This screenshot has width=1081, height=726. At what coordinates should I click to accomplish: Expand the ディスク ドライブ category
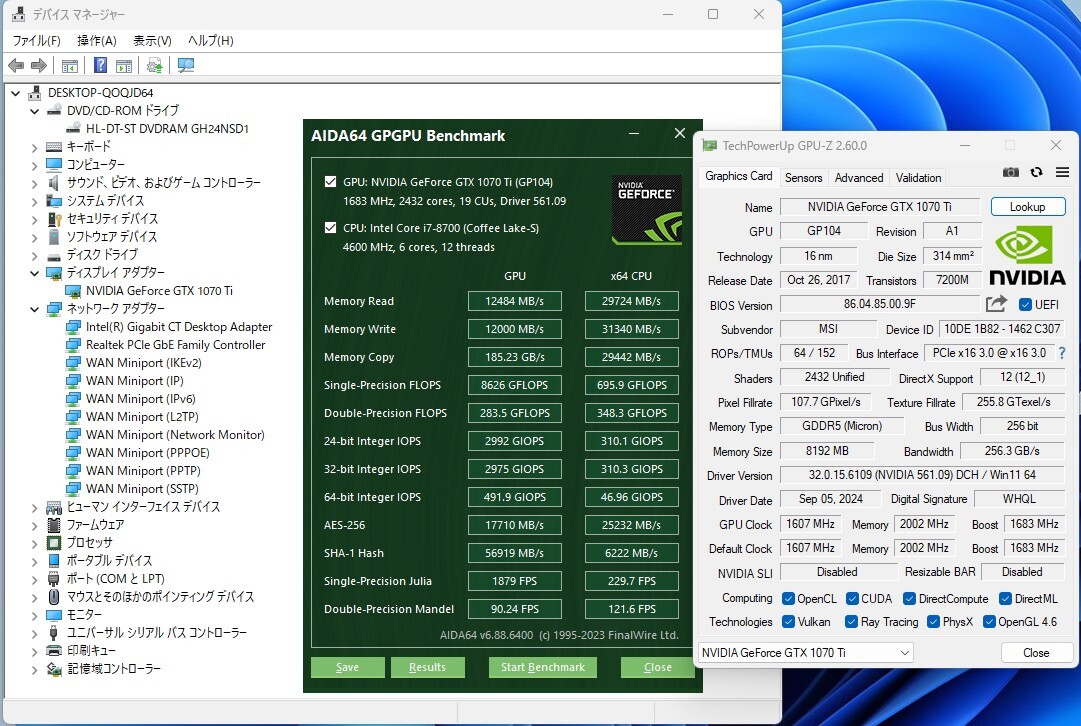[x=34, y=255]
